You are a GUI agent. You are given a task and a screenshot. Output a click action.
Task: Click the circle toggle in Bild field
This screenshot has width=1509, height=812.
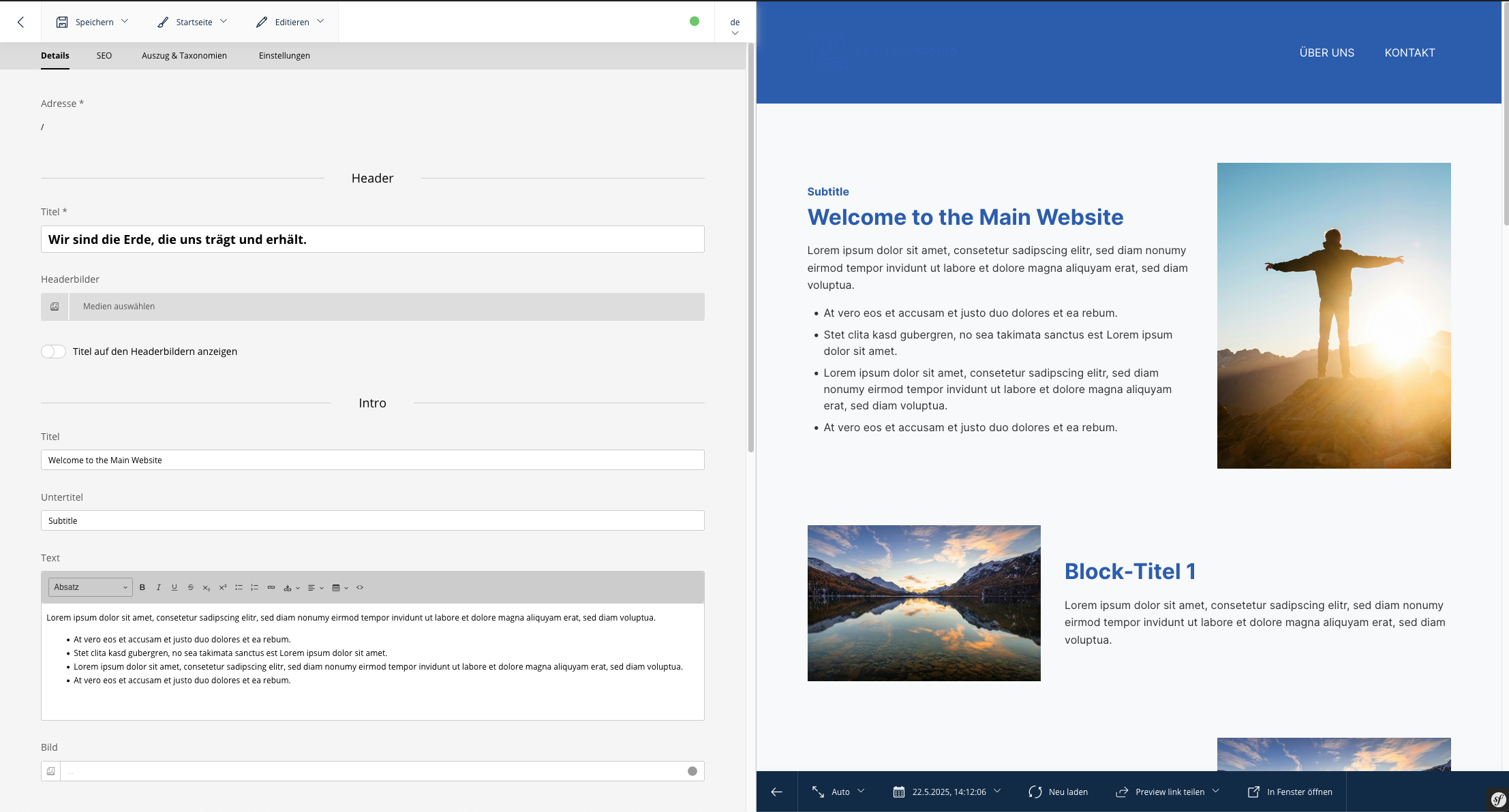pos(692,771)
